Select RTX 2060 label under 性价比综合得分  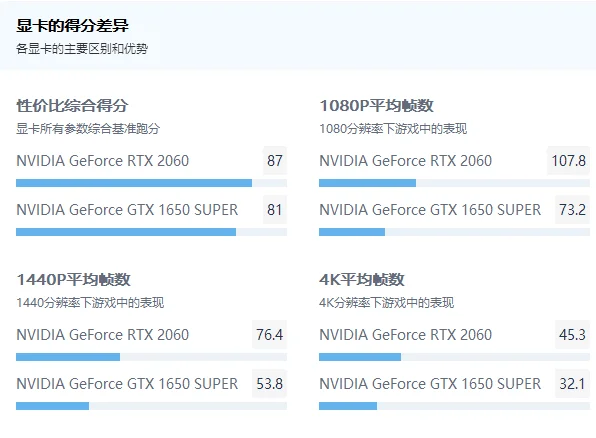tap(102, 161)
